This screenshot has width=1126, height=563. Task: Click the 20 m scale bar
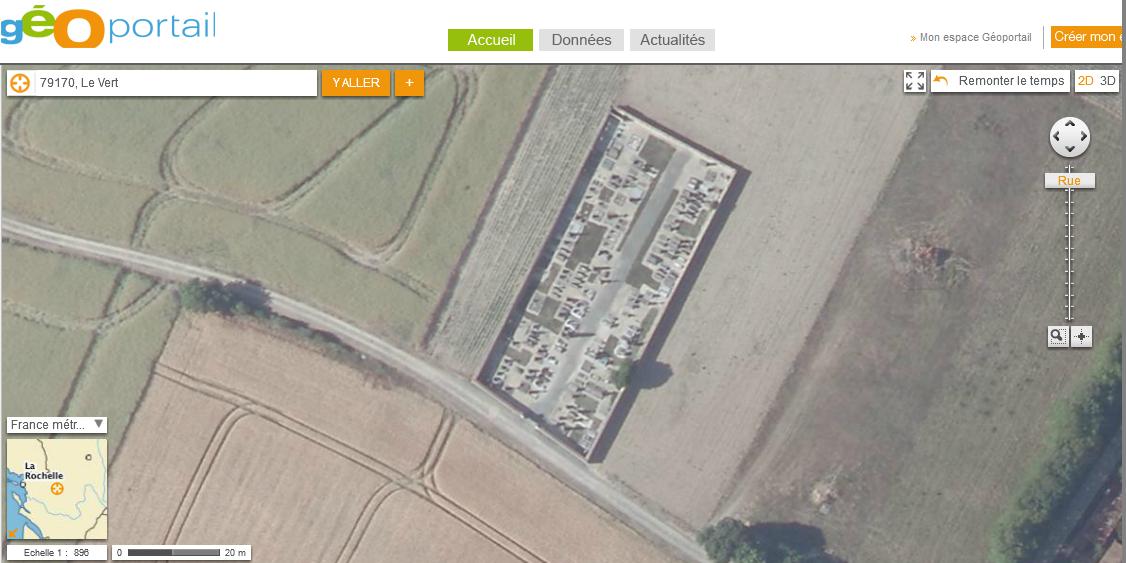tap(182, 553)
